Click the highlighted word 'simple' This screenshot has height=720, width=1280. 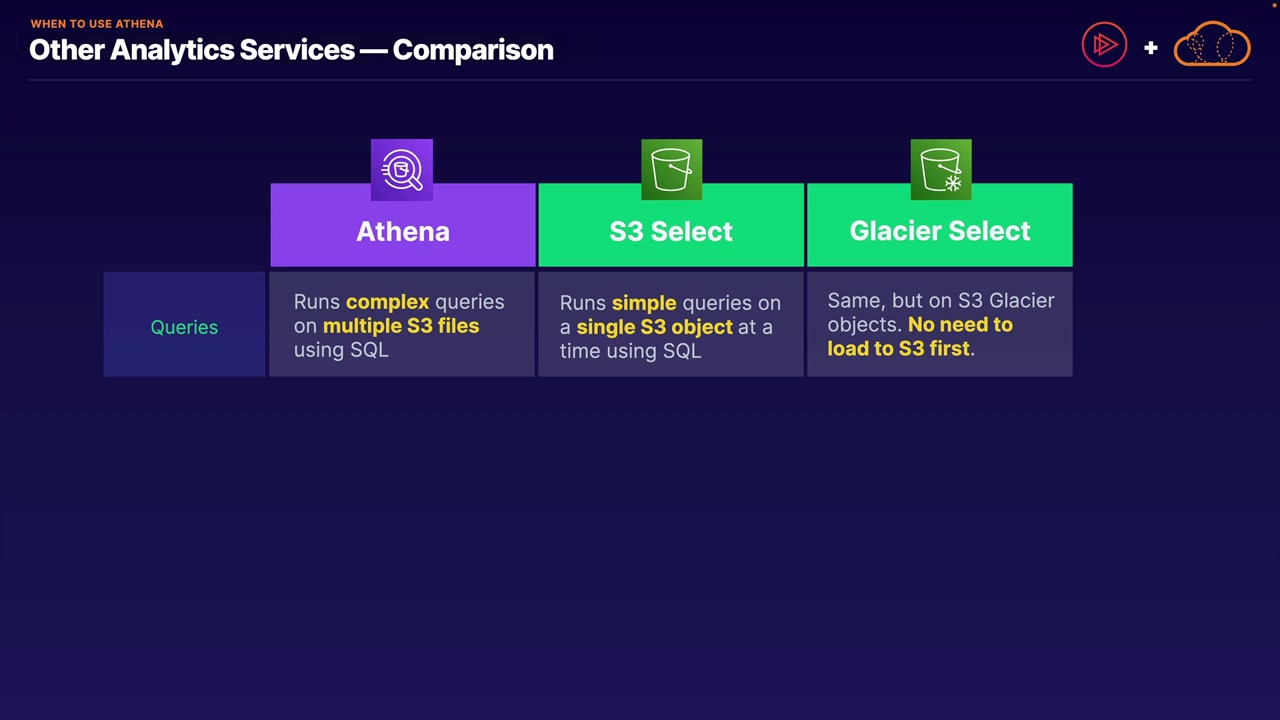pyautogui.click(x=644, y=303)
